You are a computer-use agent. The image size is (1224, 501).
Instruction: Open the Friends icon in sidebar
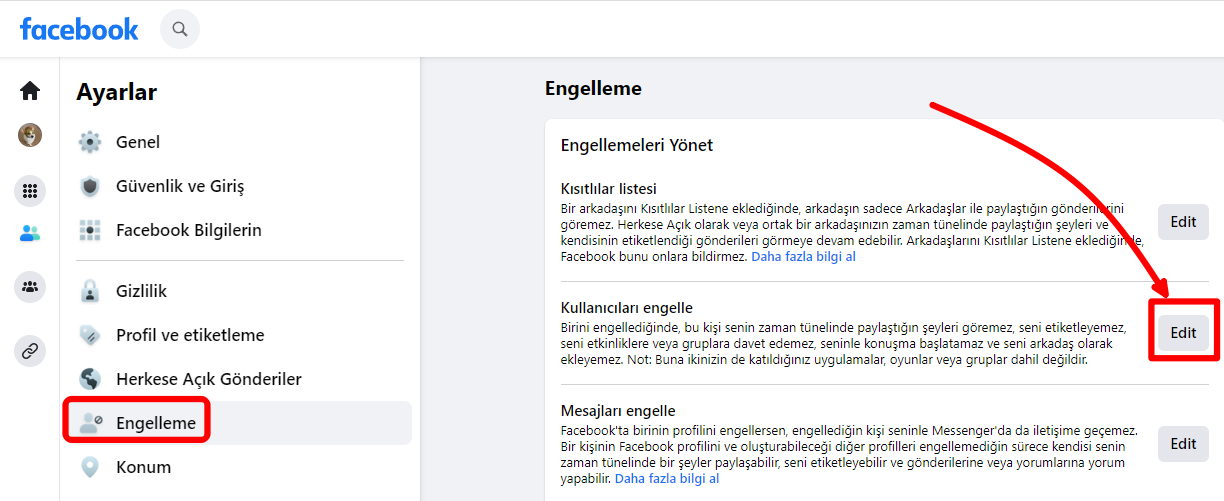pyautogui.click(x=30, y=234)
